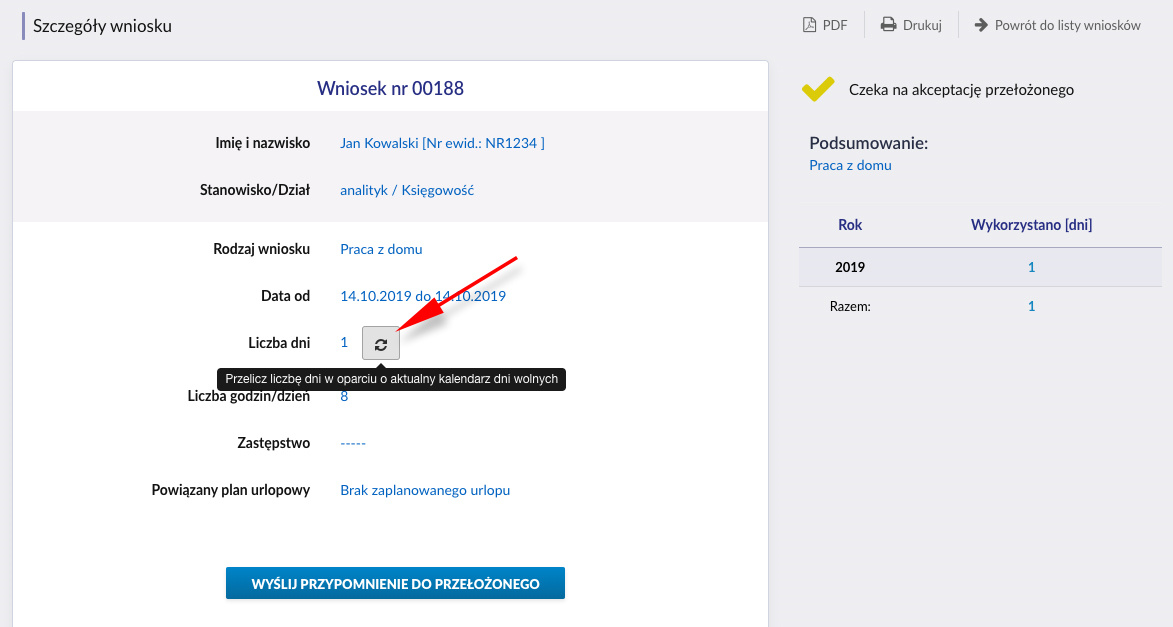This screenshot has height=627, width=1173.
Task: Click the 'Szczegóły wniosku' page title
Action: point(102,25)
